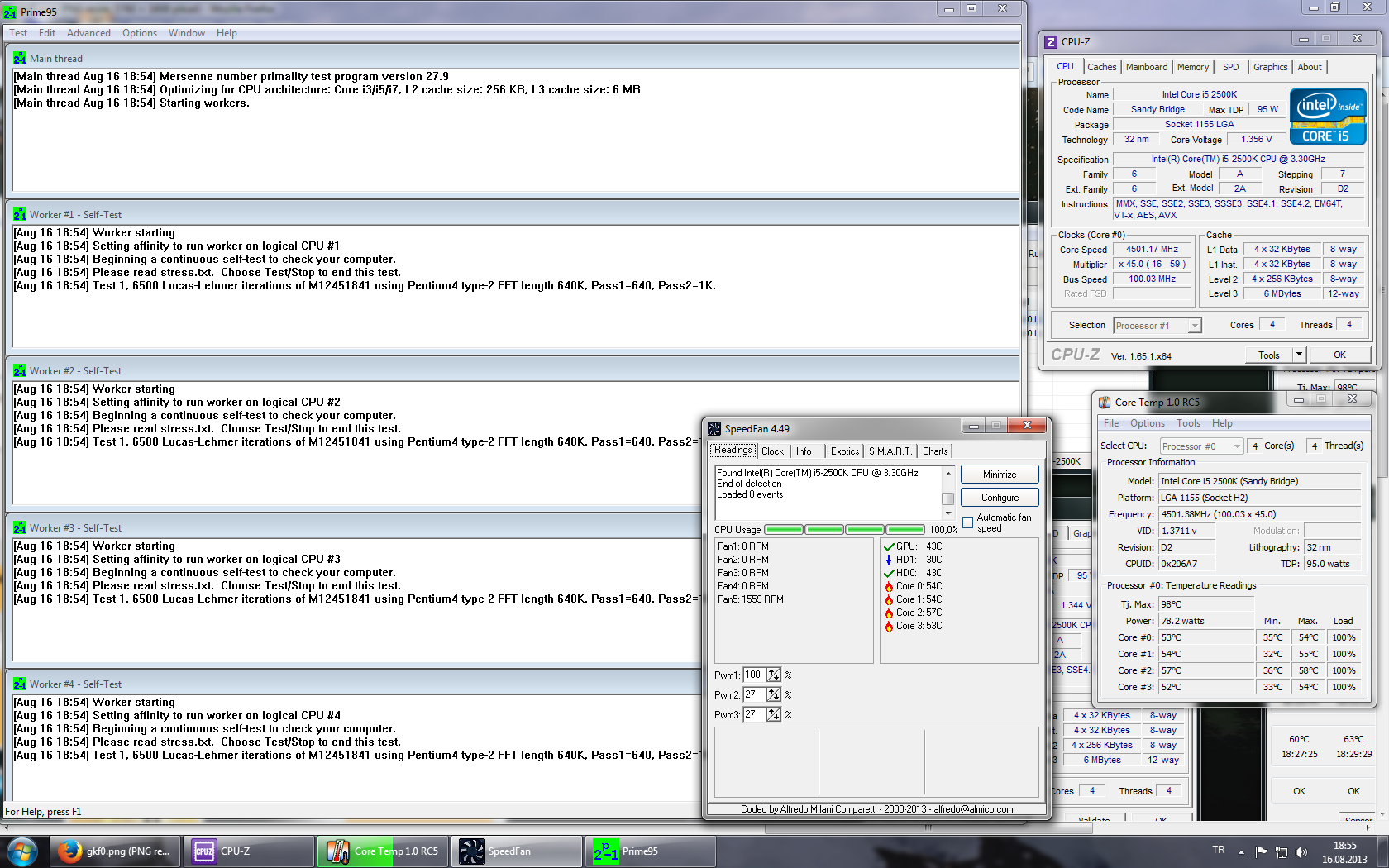Click the Worker #1 Self-Test window icon

(20, 215)
